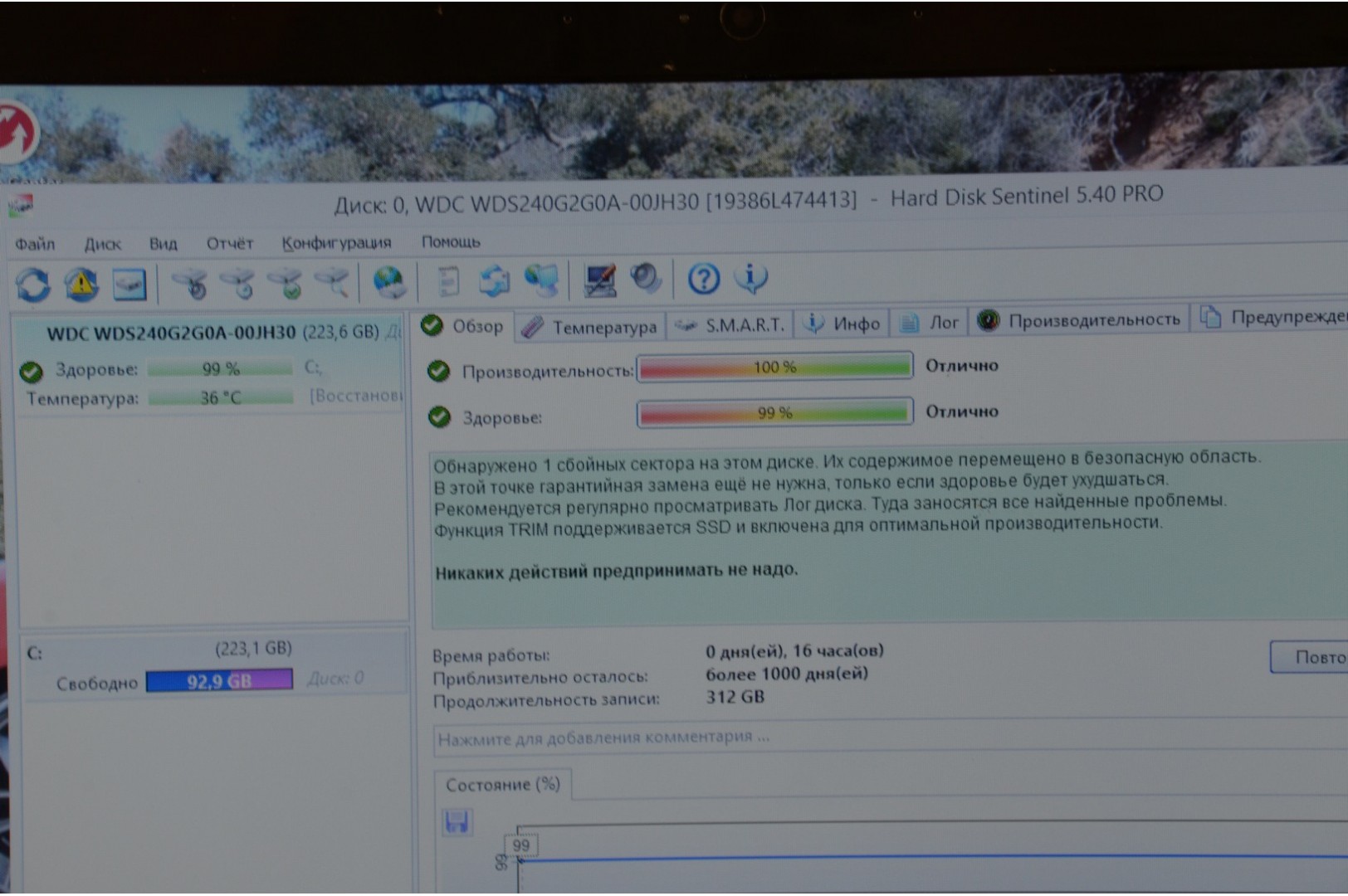The image size is (1348, 896).
Task: Click the более 1000 дня(ей) remaining value
Action: (x=787, y=674)
